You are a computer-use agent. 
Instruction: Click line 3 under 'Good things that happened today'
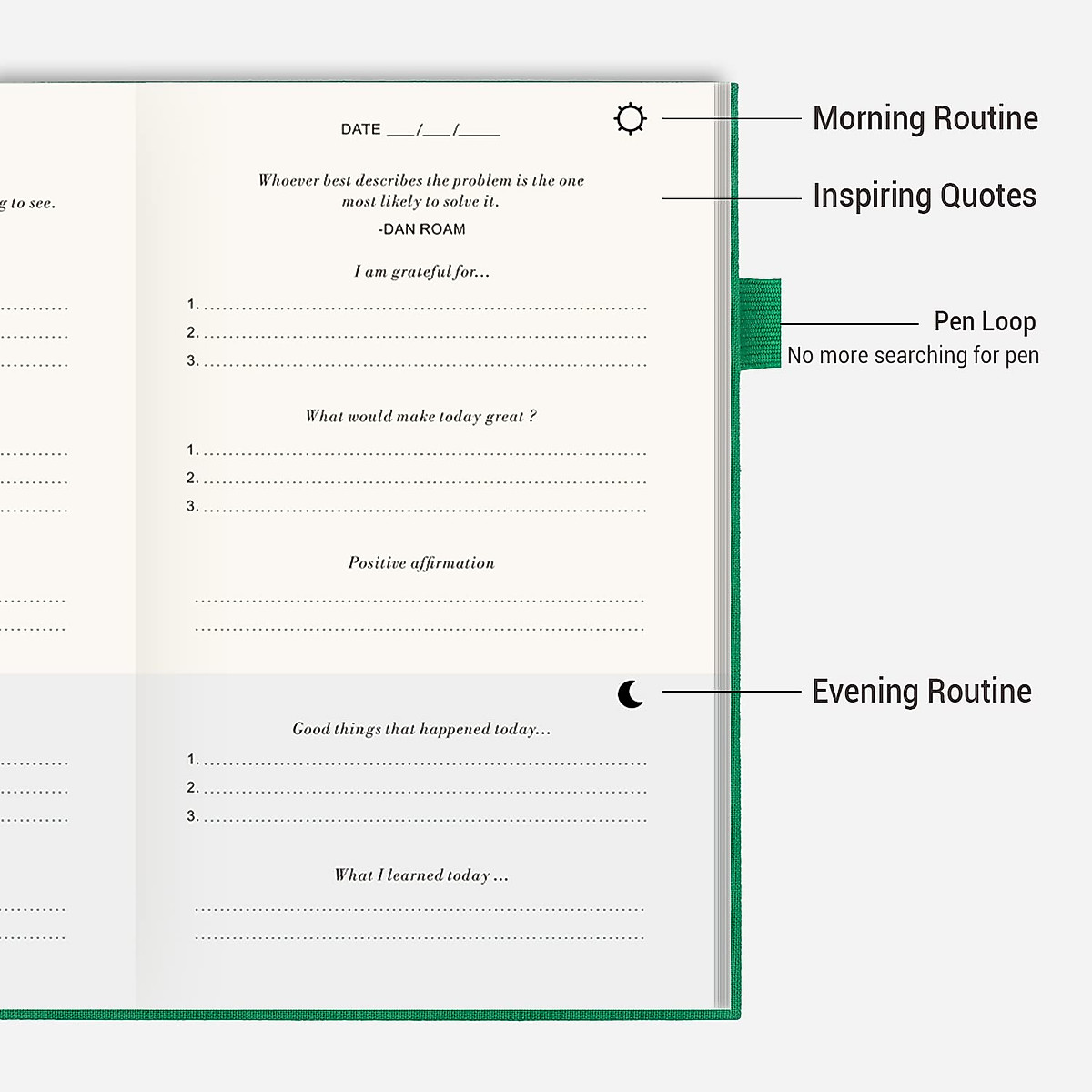423,817
